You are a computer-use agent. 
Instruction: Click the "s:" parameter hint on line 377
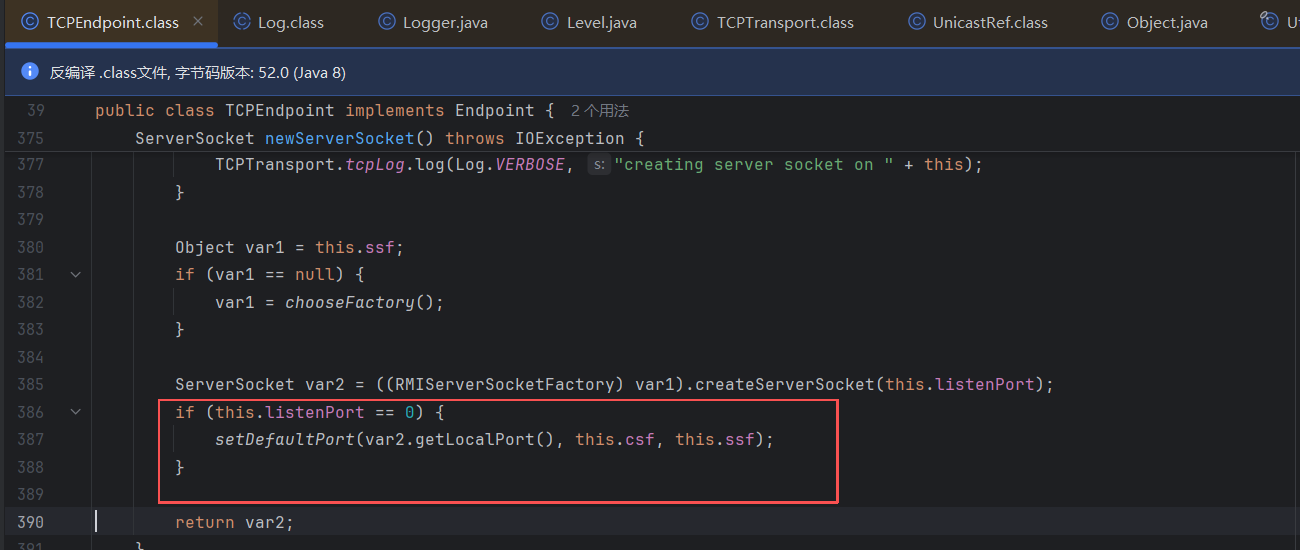598,165
